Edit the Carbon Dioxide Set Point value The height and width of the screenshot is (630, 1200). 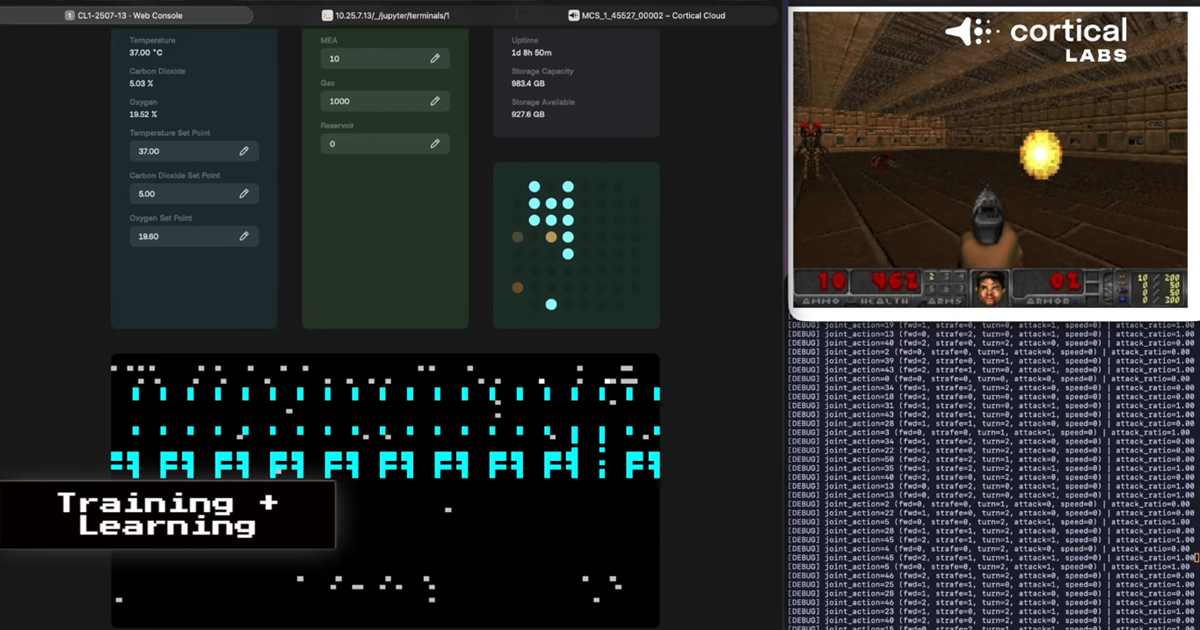click(x=244, y=194)
